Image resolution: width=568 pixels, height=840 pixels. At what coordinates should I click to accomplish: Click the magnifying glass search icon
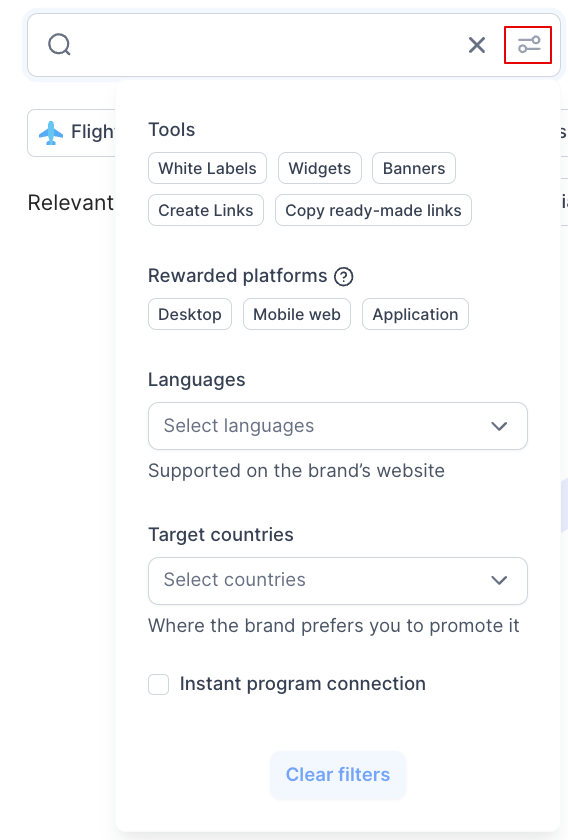(59, 44)
